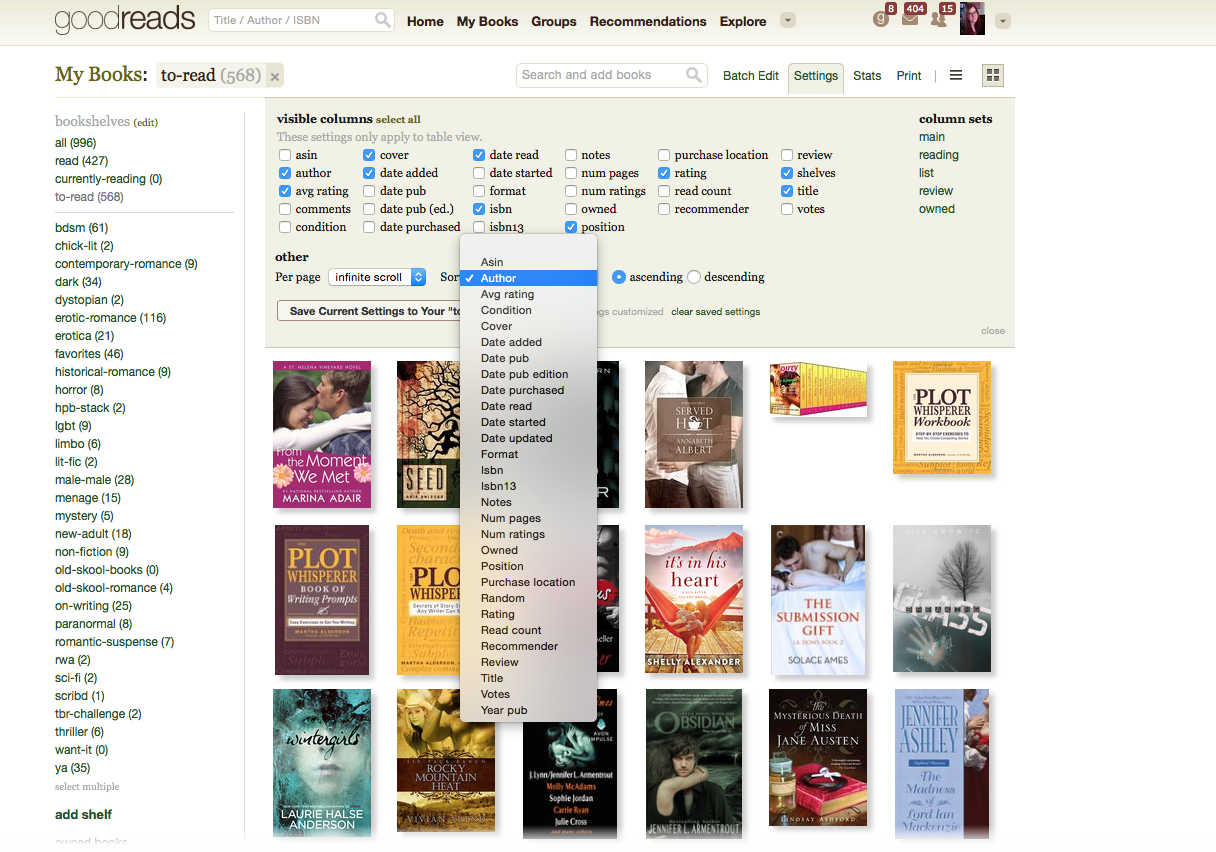Uncheck the avg rating column checkbox
Screen dimensions: 1216x852
pyautogui.click(x=285, y=191)
